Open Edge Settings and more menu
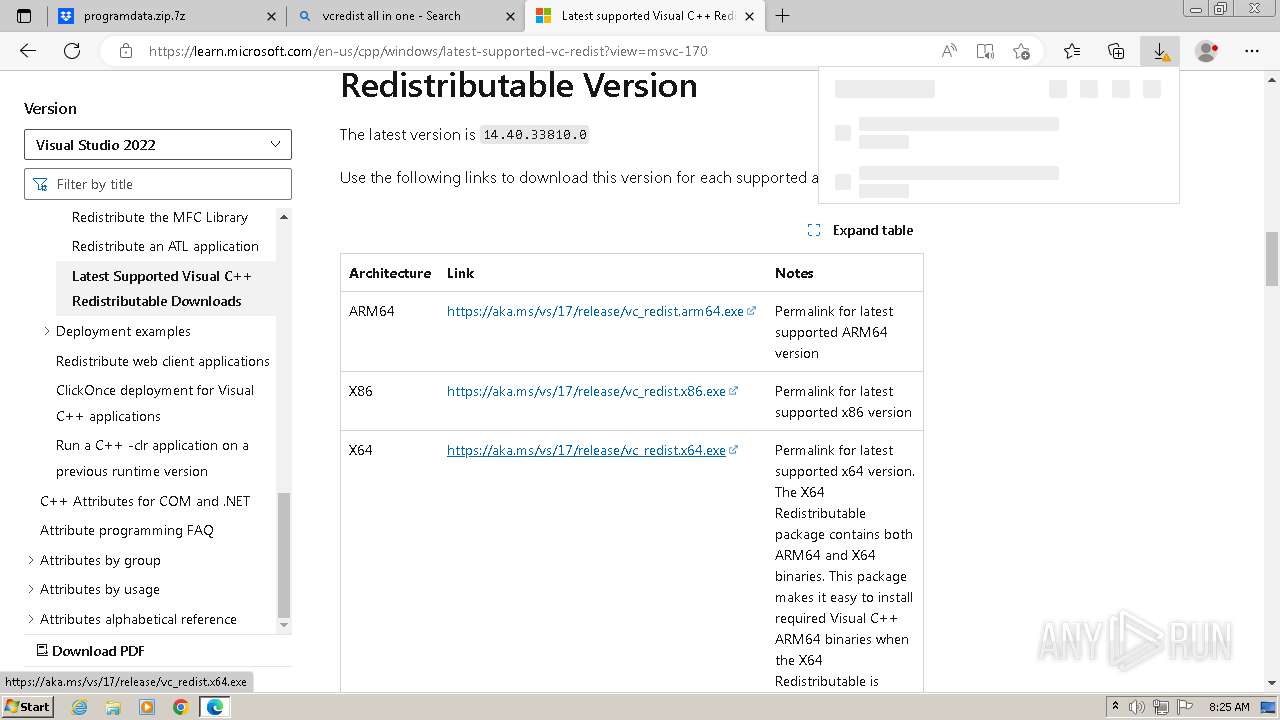This screenshot has height=720, width=1280. click(1252, 51)
